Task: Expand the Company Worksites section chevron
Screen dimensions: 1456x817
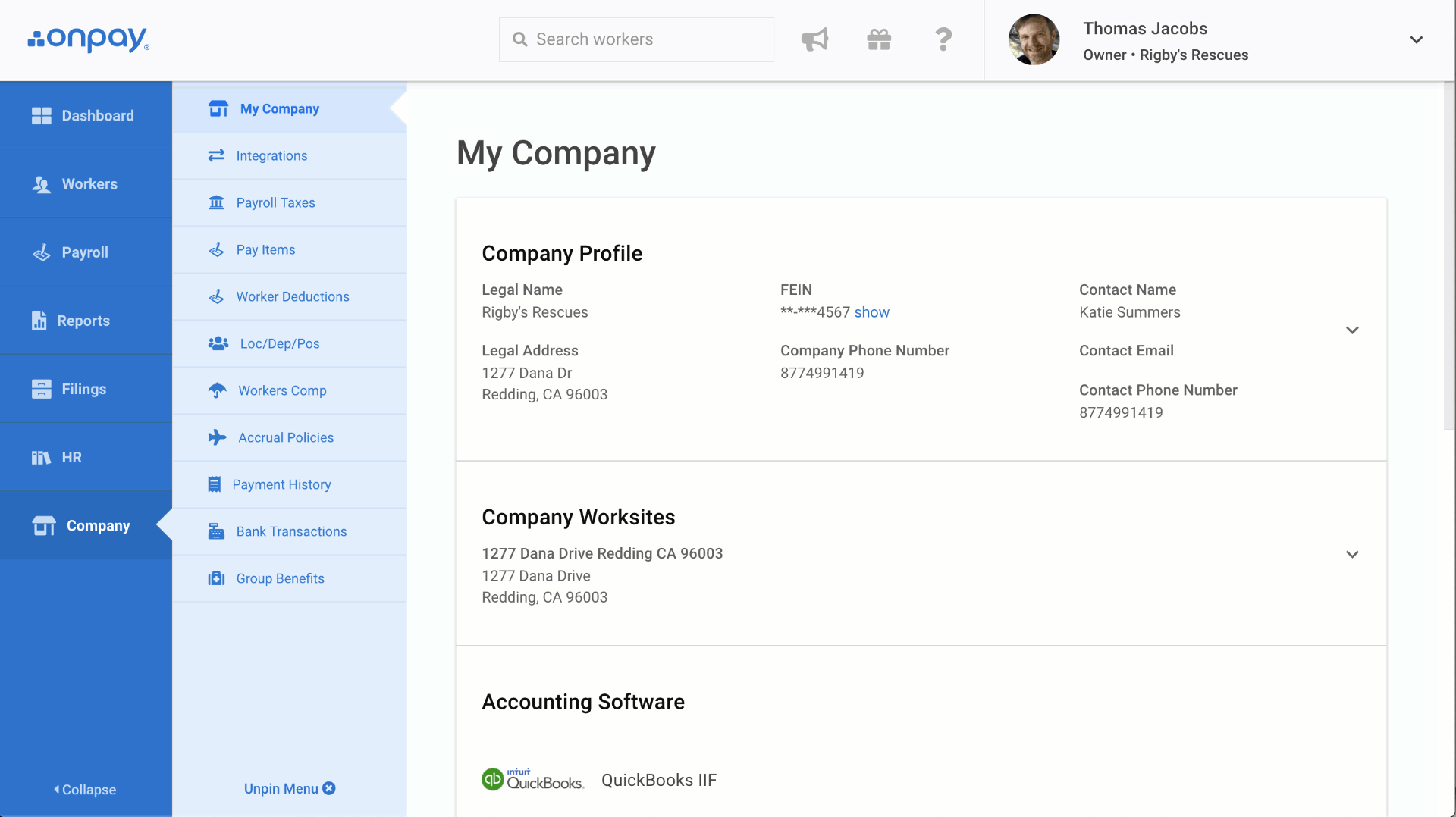Action: [1352, 555]
